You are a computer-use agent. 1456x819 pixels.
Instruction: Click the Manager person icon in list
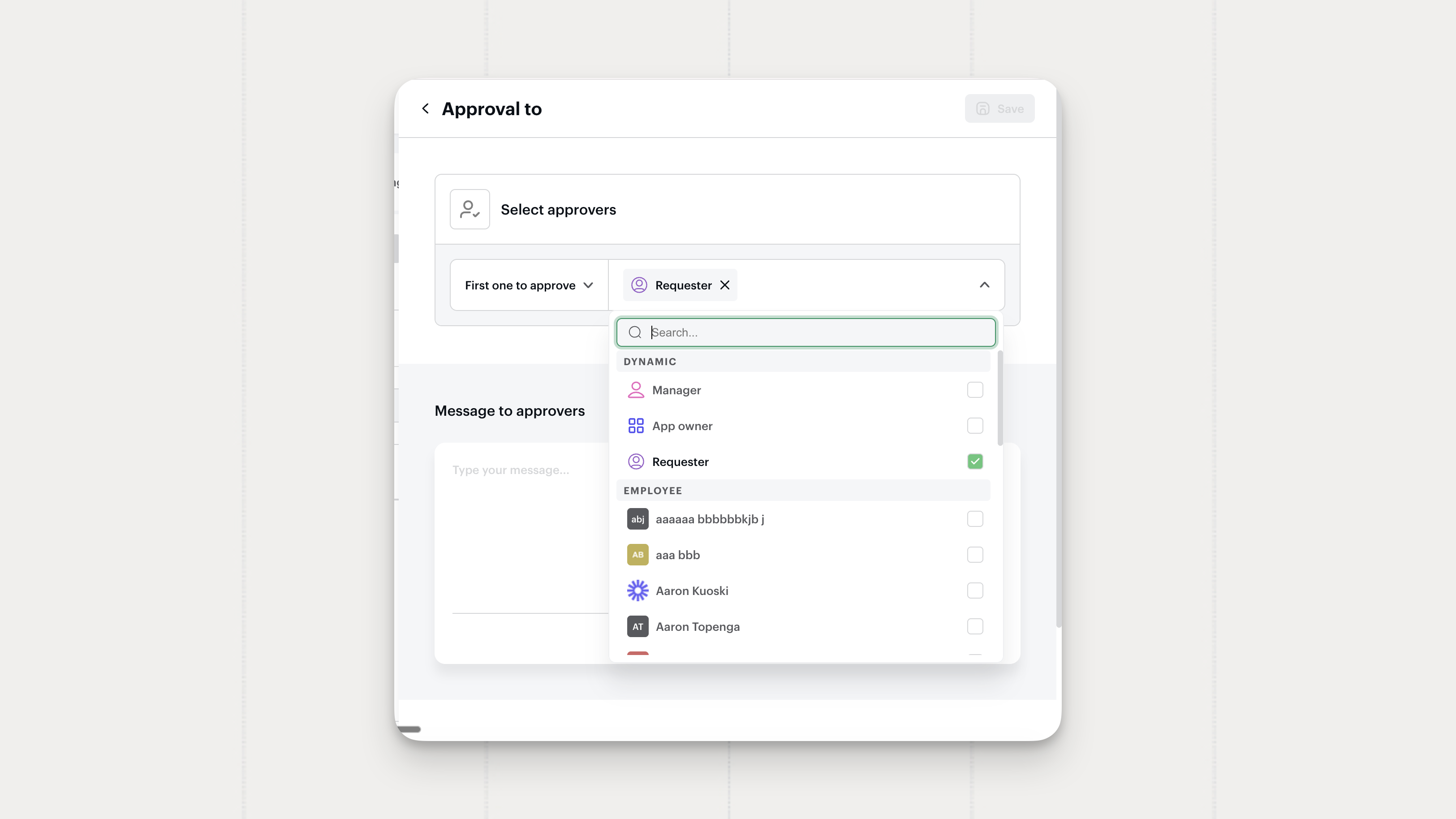tap(635, 390)
